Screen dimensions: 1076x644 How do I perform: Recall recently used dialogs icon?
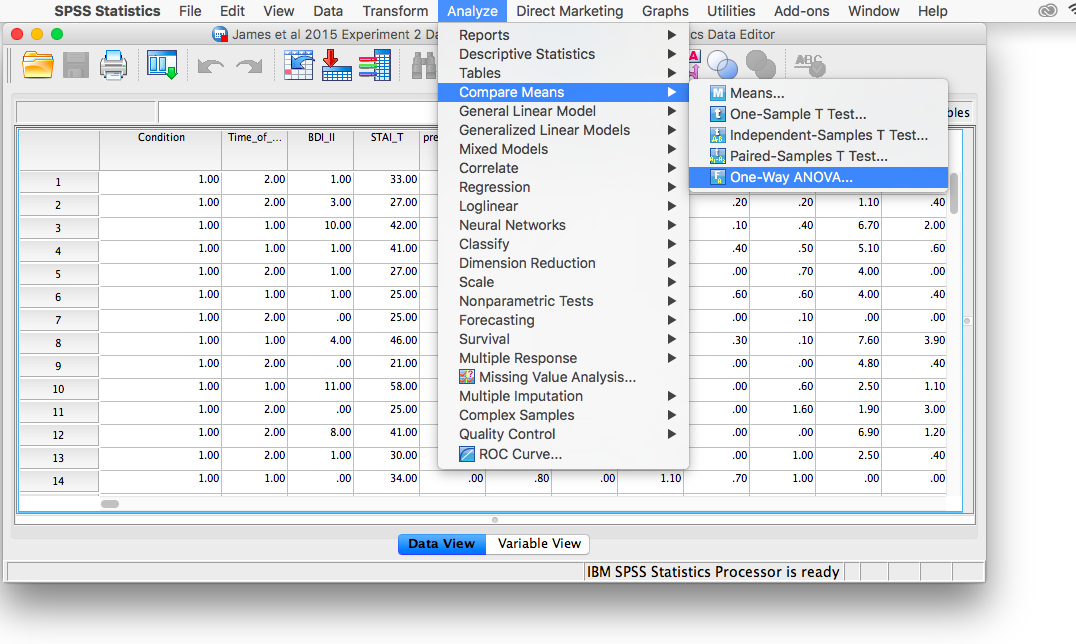coord(162,65)
